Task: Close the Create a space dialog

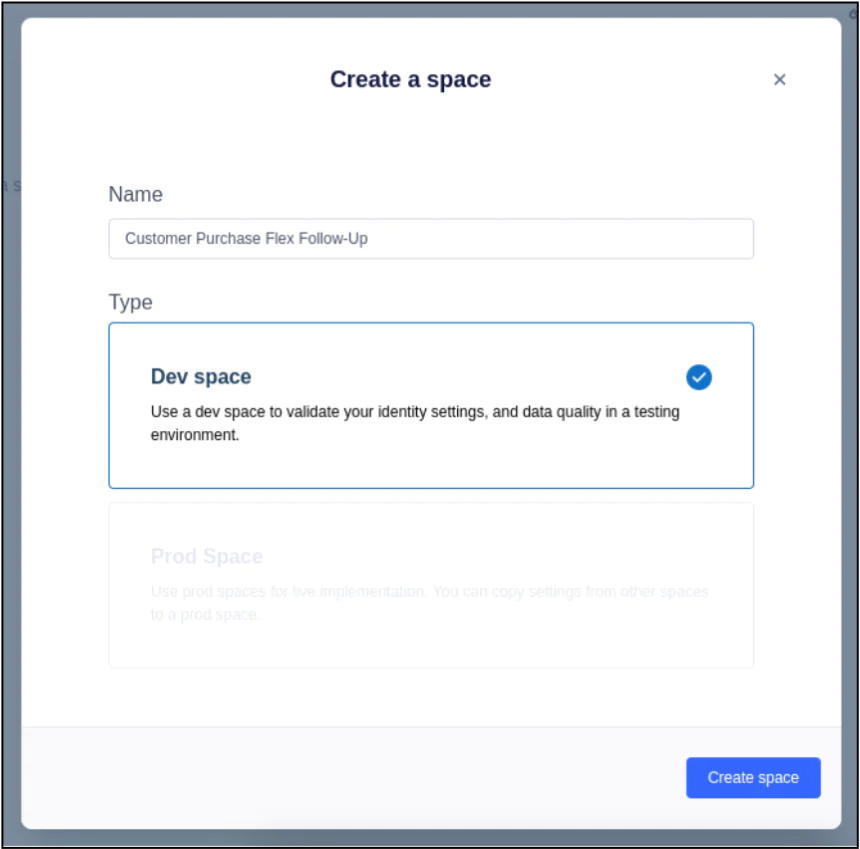Action: click(779, 80)
